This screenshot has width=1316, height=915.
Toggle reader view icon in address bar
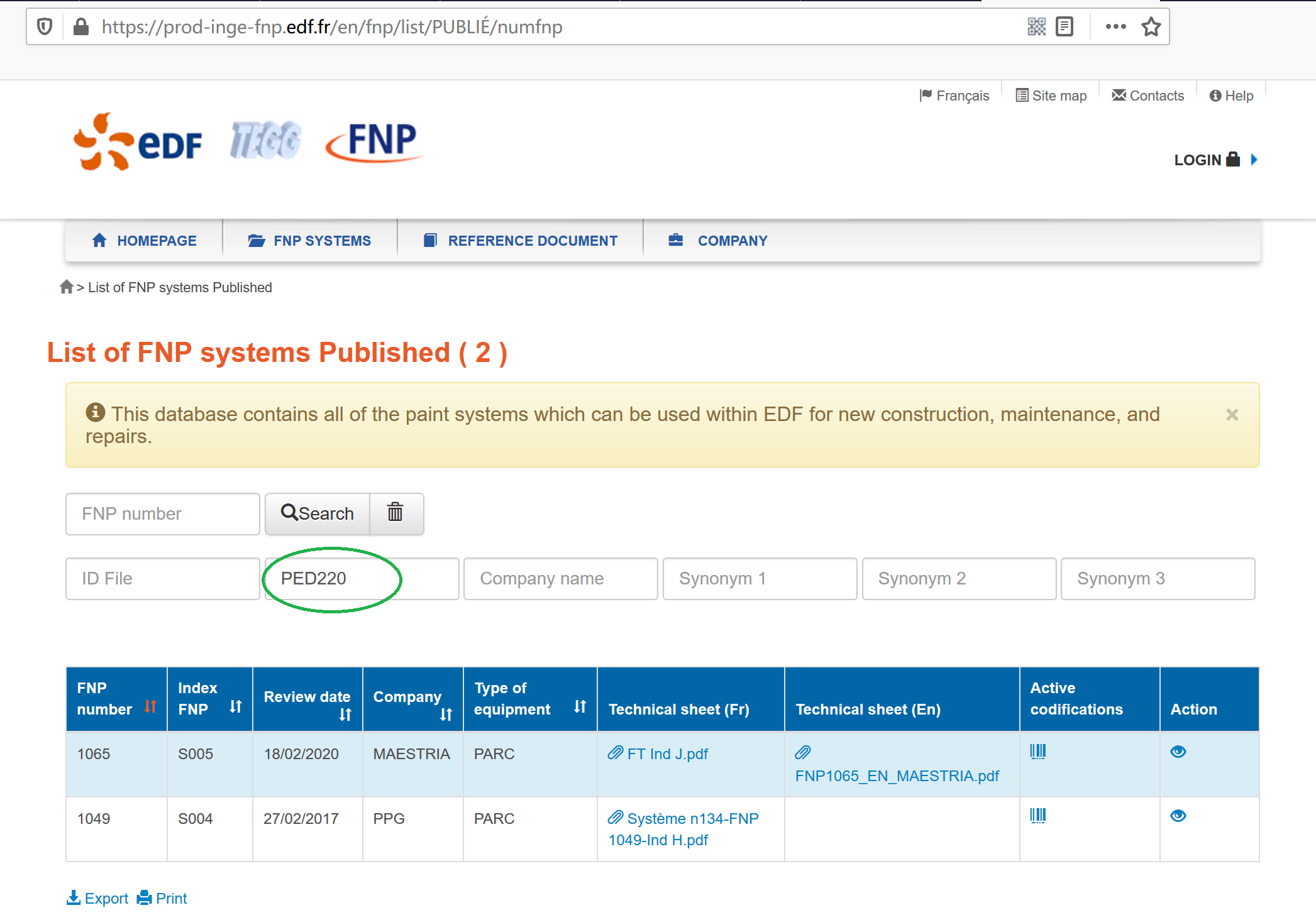tap(1064, 27)
